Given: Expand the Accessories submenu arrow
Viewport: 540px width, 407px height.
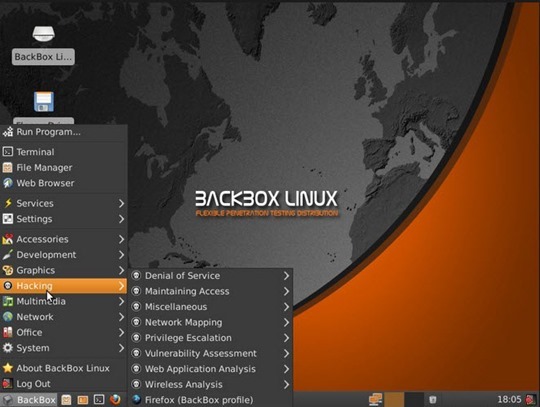Looking at the screenshot, I should tap(121, 239).
